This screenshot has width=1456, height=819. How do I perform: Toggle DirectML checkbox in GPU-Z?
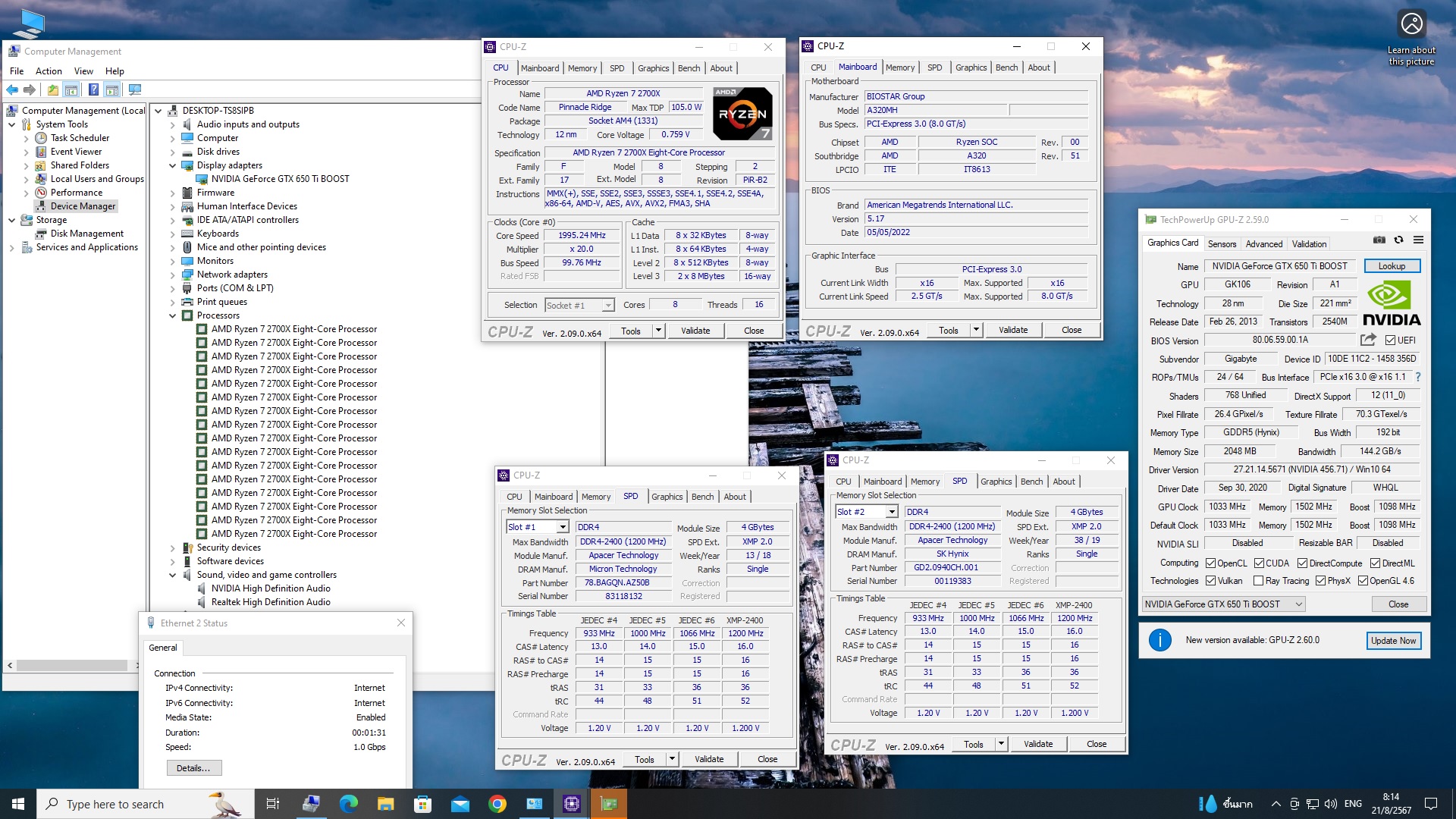(1375, 563)
